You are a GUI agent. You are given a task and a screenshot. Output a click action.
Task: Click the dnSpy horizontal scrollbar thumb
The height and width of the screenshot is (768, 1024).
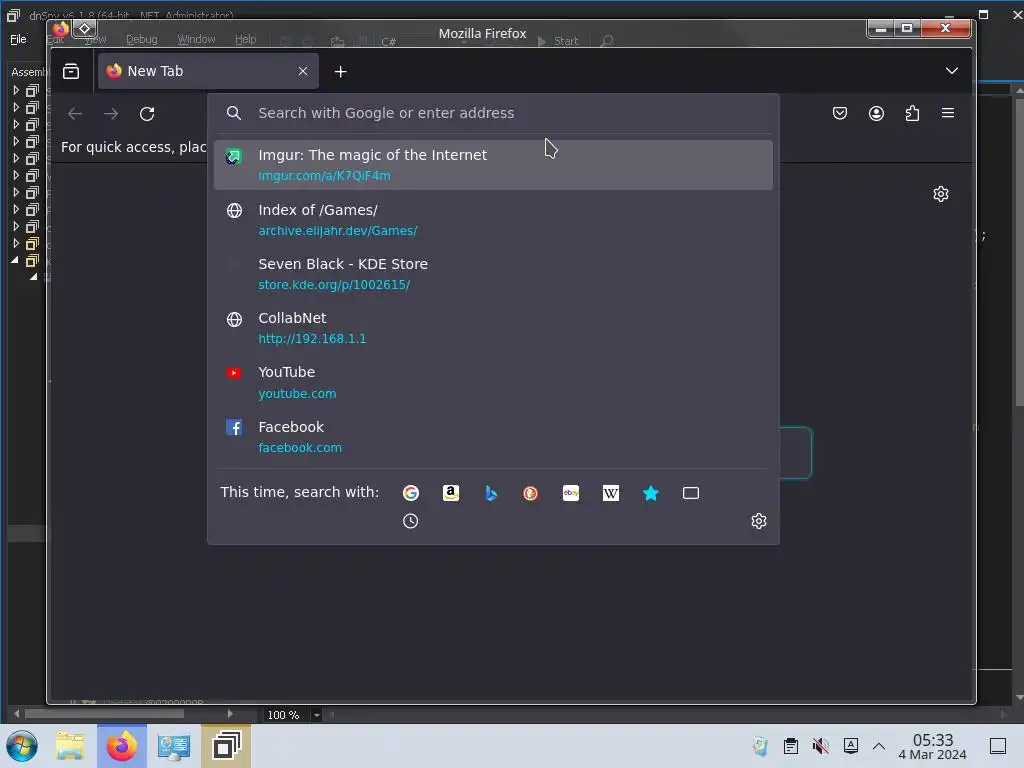tap(104, 714)
